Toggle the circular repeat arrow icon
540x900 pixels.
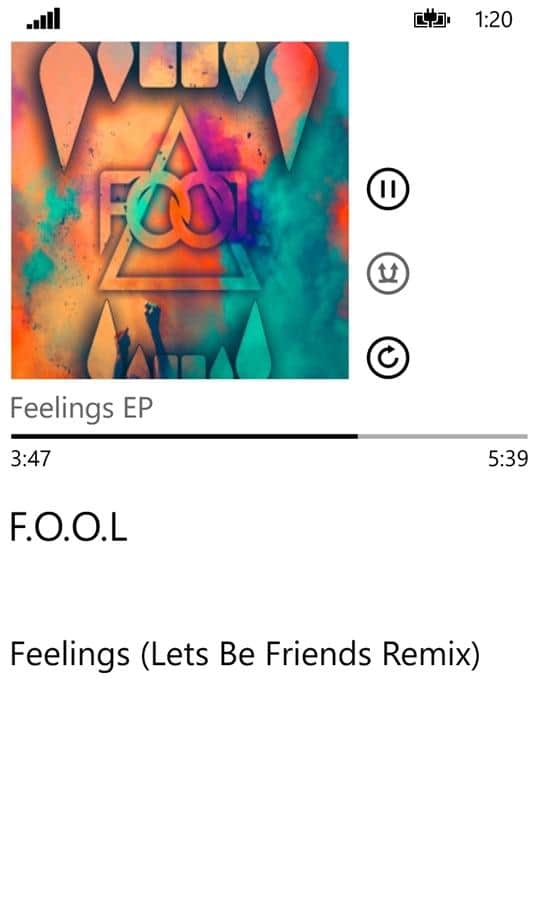(388, 358)
